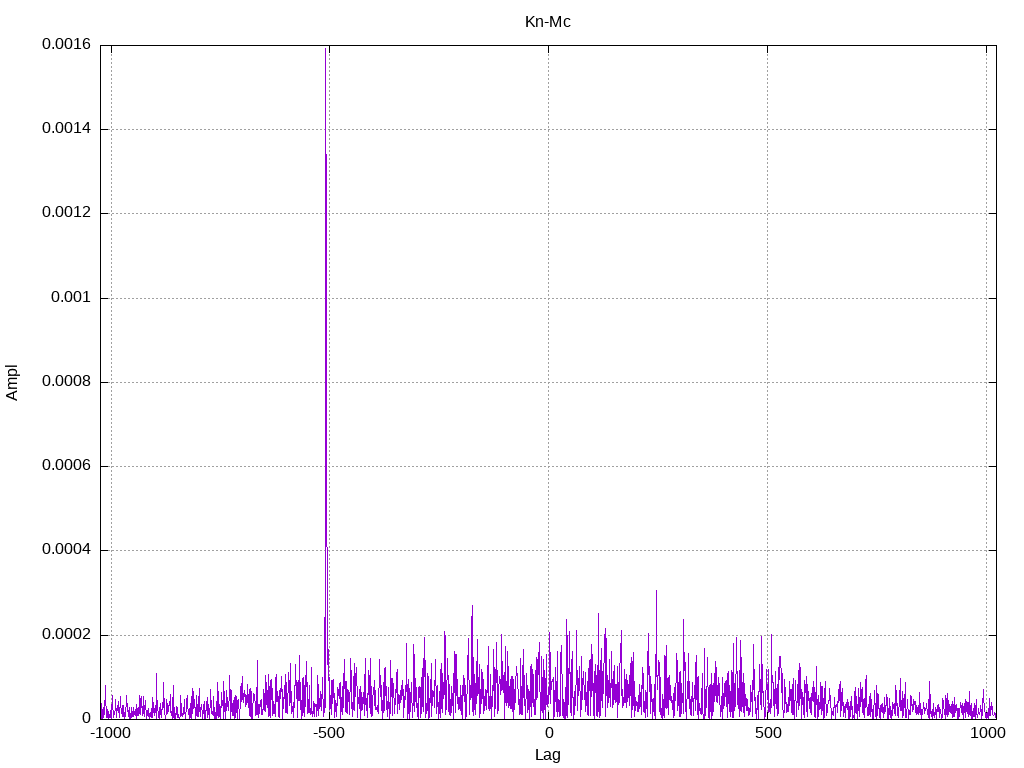Click the -500 x-axis tick label
Viewport: 1024px width, 768px height.
328,733
